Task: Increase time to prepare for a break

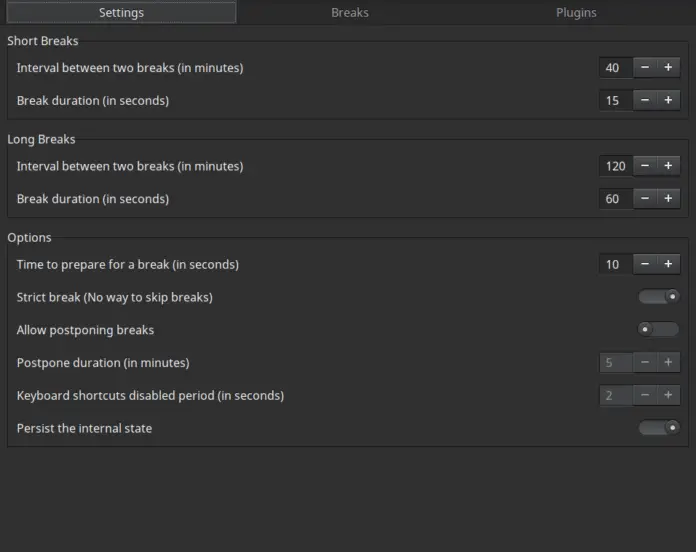Action: pos(668,264)
